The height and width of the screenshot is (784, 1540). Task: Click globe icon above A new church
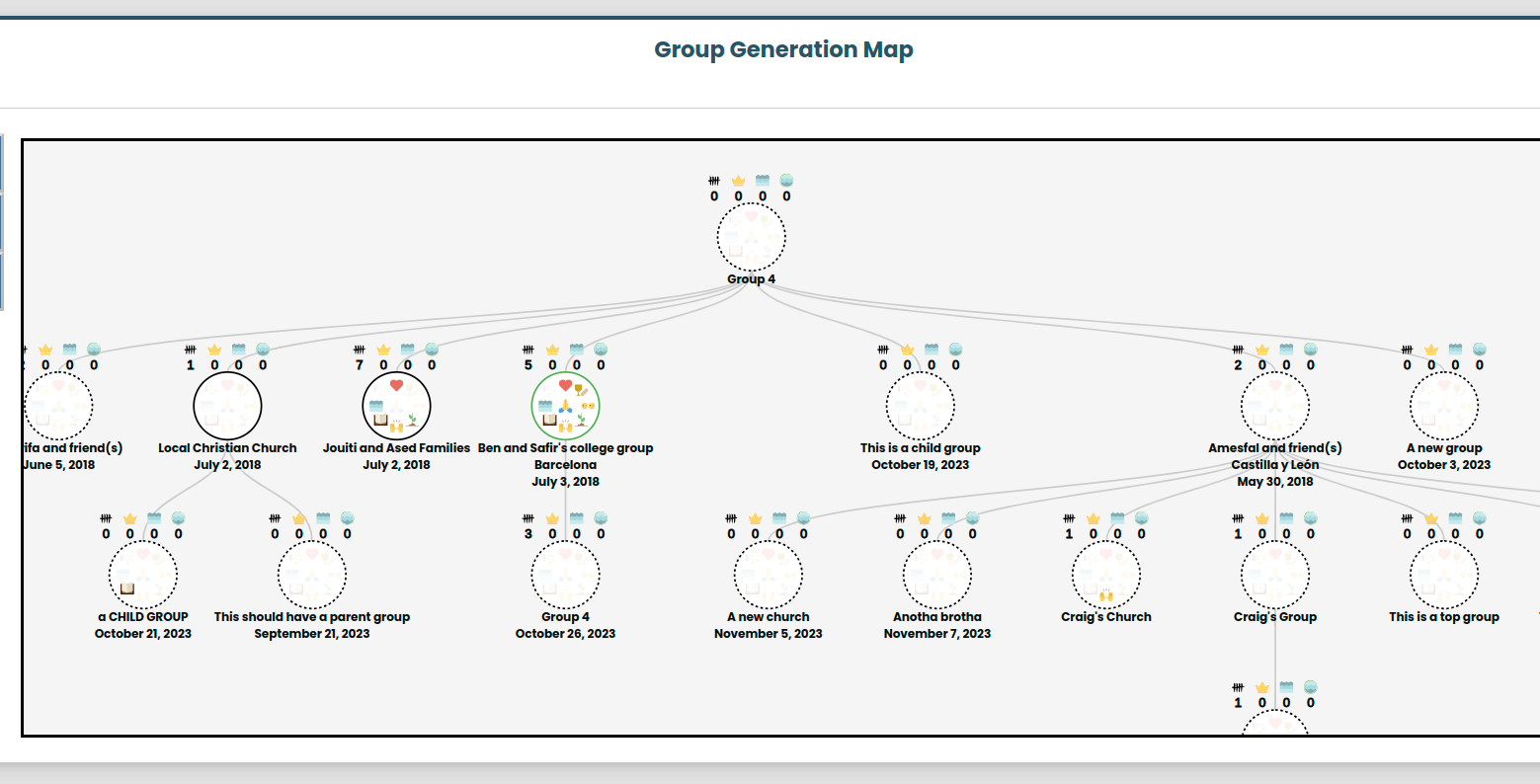(803, 518)
